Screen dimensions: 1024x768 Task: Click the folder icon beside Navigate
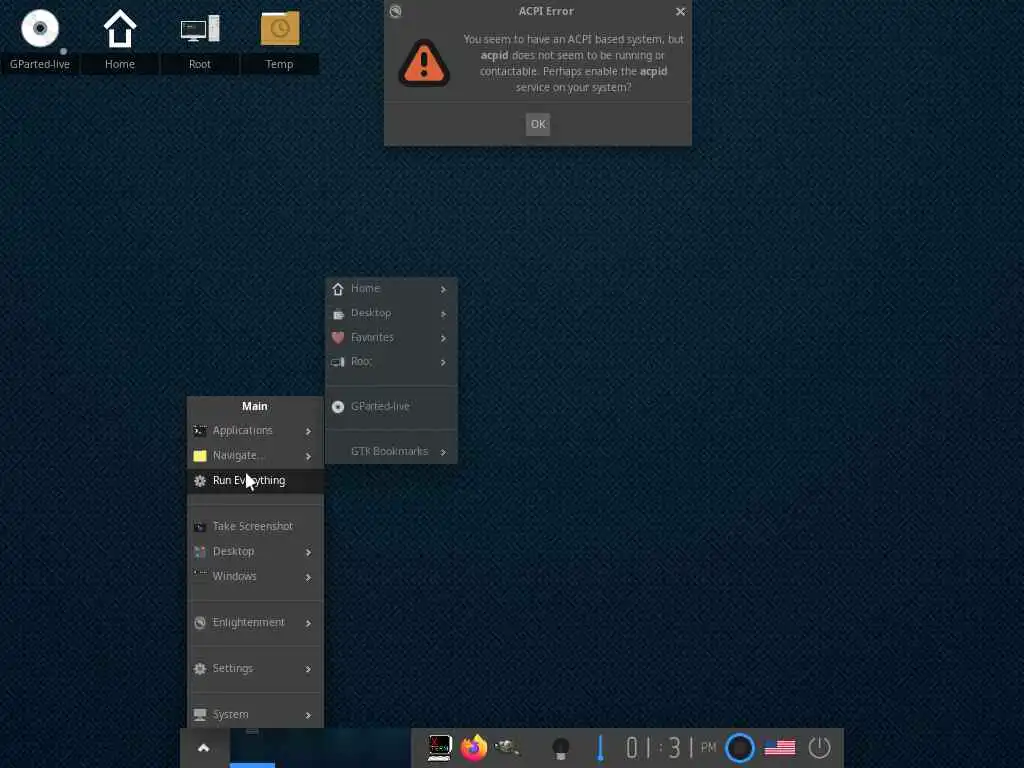pos(200,456)
